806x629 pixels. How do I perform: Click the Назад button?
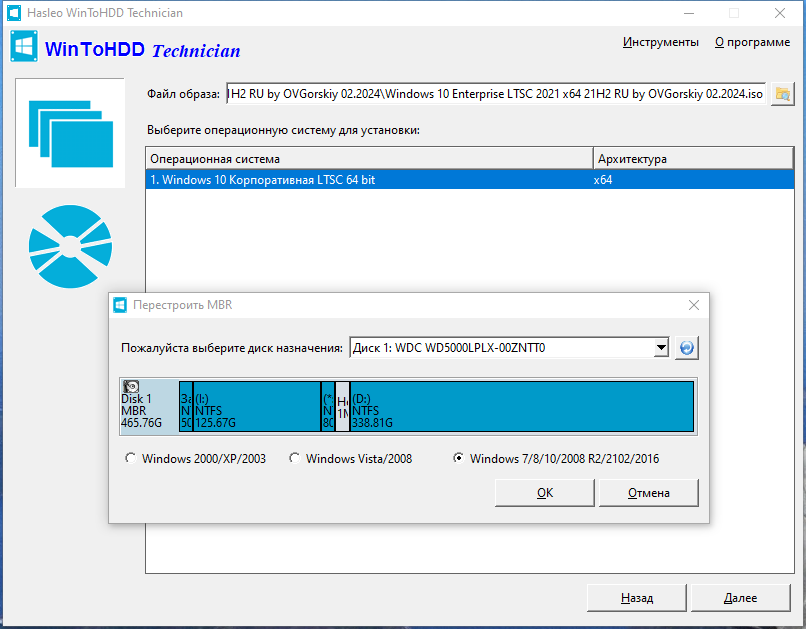[x=636, y=598]
